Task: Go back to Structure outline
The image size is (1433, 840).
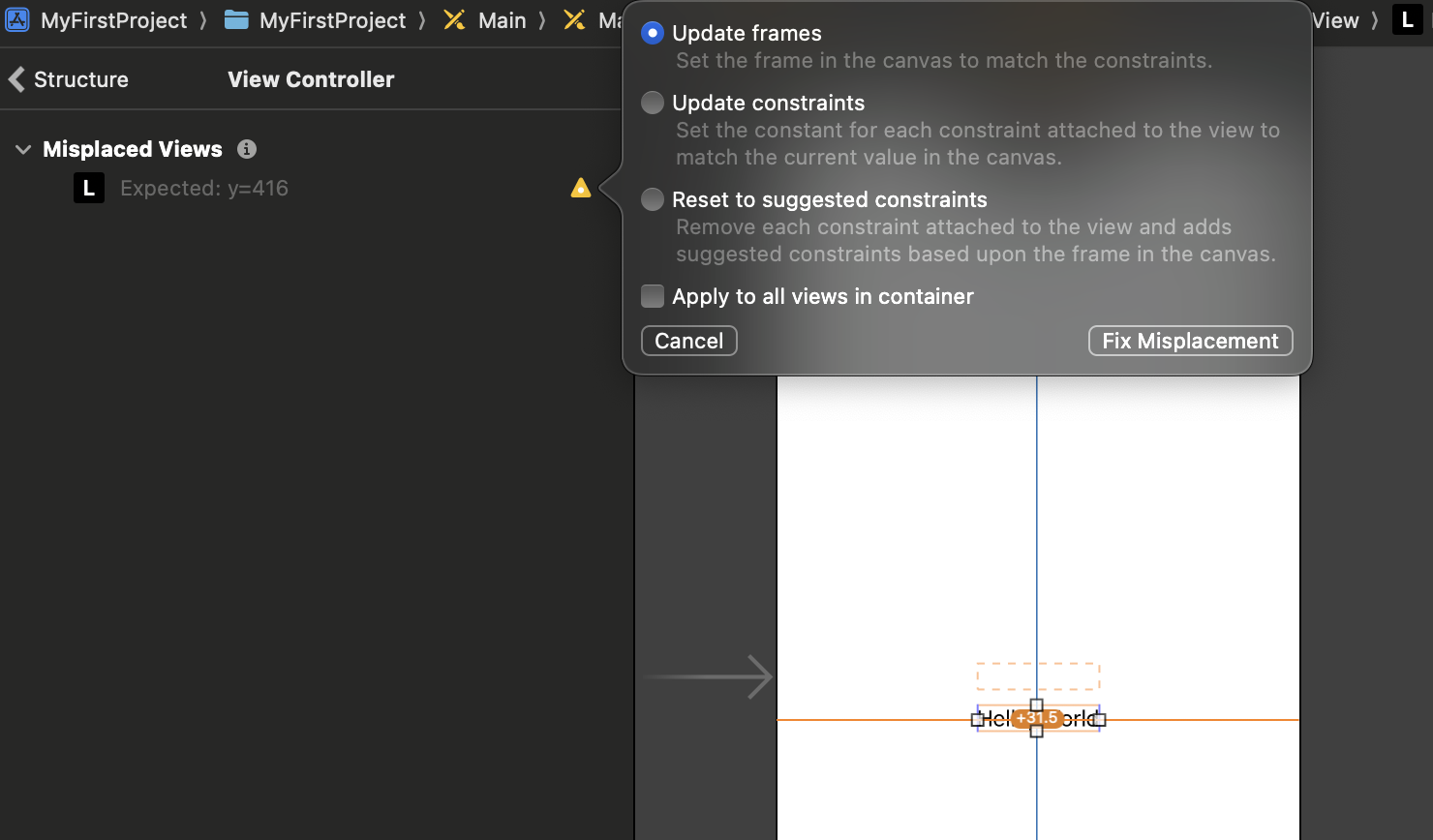Action: (68, 79)
